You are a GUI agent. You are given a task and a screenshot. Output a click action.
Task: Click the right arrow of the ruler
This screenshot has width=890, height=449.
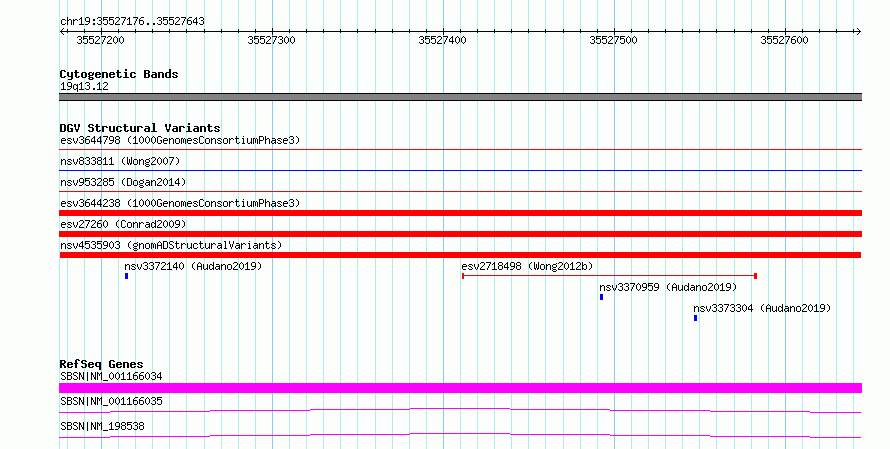coord(858,32)
